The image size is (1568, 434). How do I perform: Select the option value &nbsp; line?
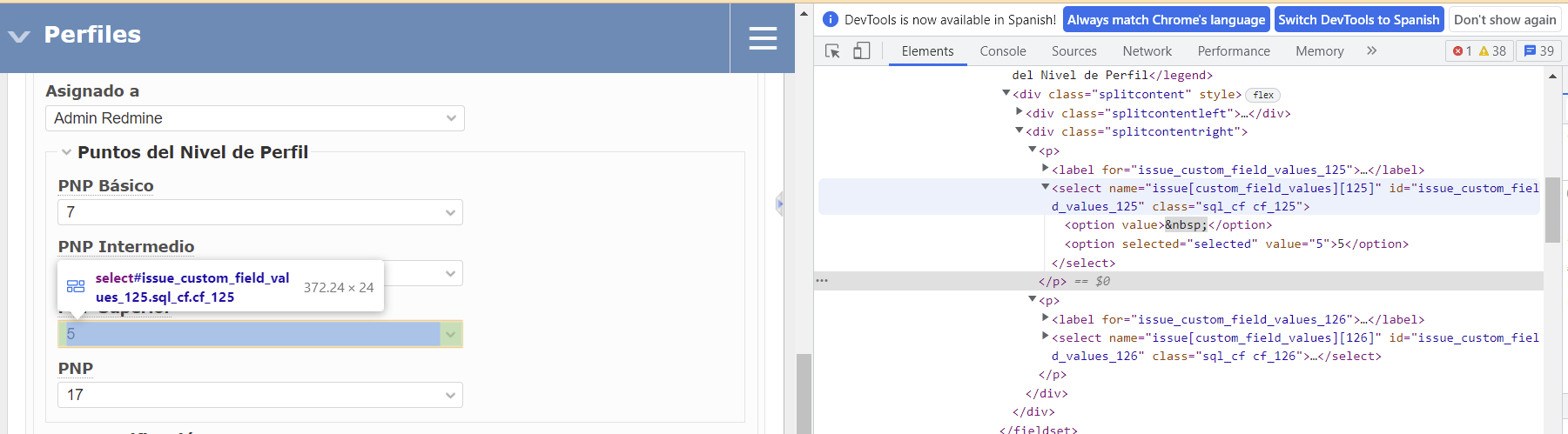click(x=1168, y=225)
